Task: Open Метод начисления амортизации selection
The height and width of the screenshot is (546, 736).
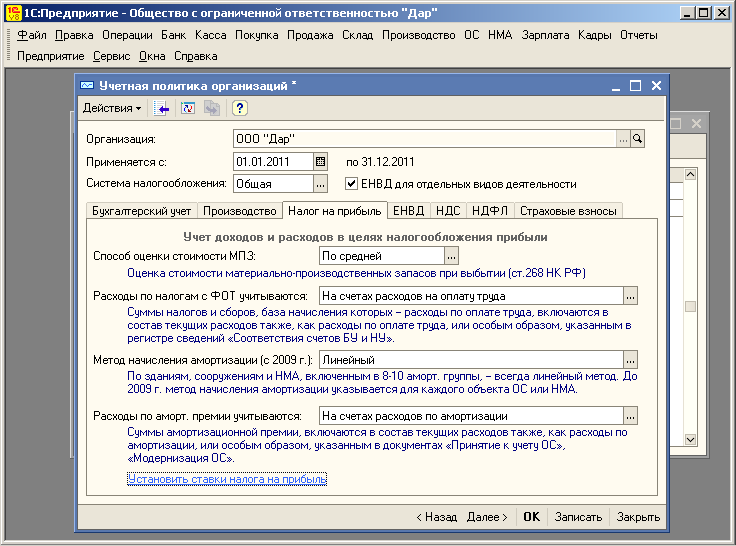Action: (630, 360)
